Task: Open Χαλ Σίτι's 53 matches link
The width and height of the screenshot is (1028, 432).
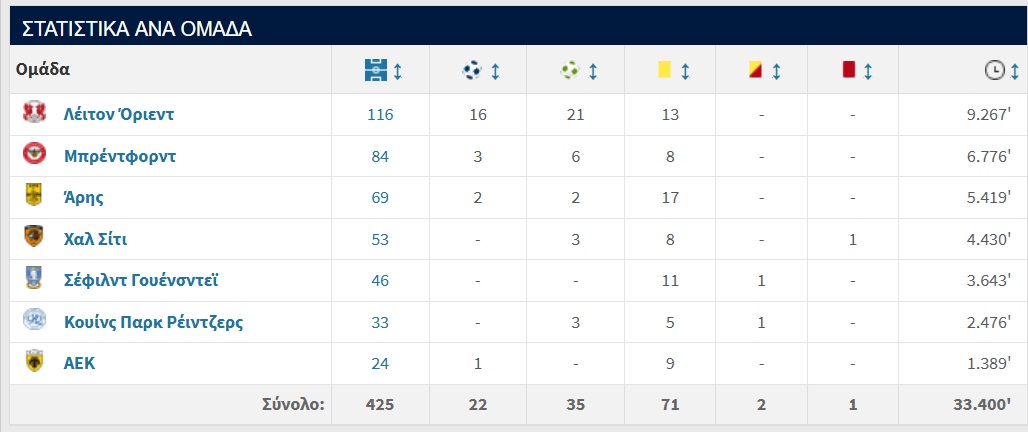Action: tap(380, 239)
